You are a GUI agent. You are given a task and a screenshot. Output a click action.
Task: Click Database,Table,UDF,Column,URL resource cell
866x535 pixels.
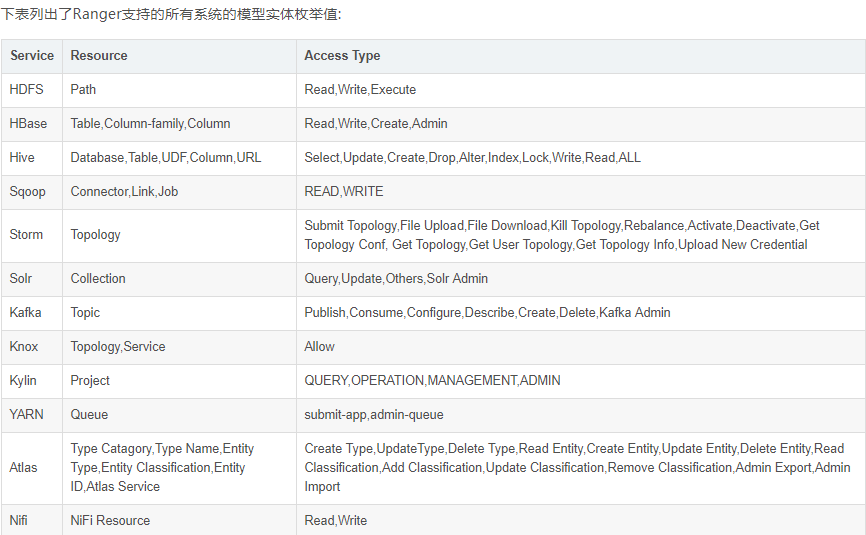pos(179,158)
